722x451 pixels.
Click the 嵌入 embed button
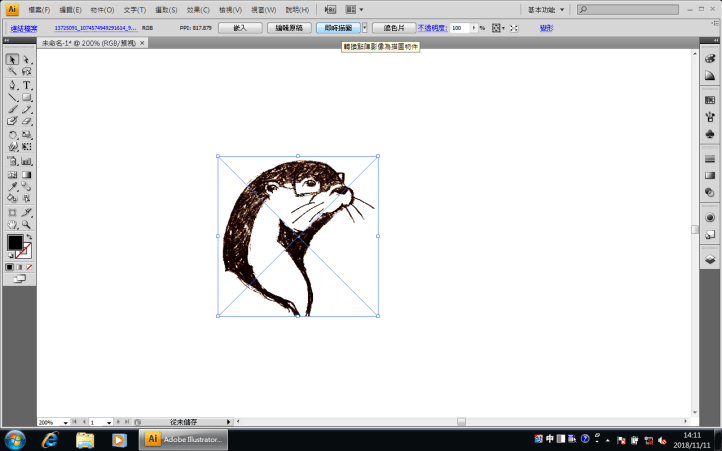[239, 28]
